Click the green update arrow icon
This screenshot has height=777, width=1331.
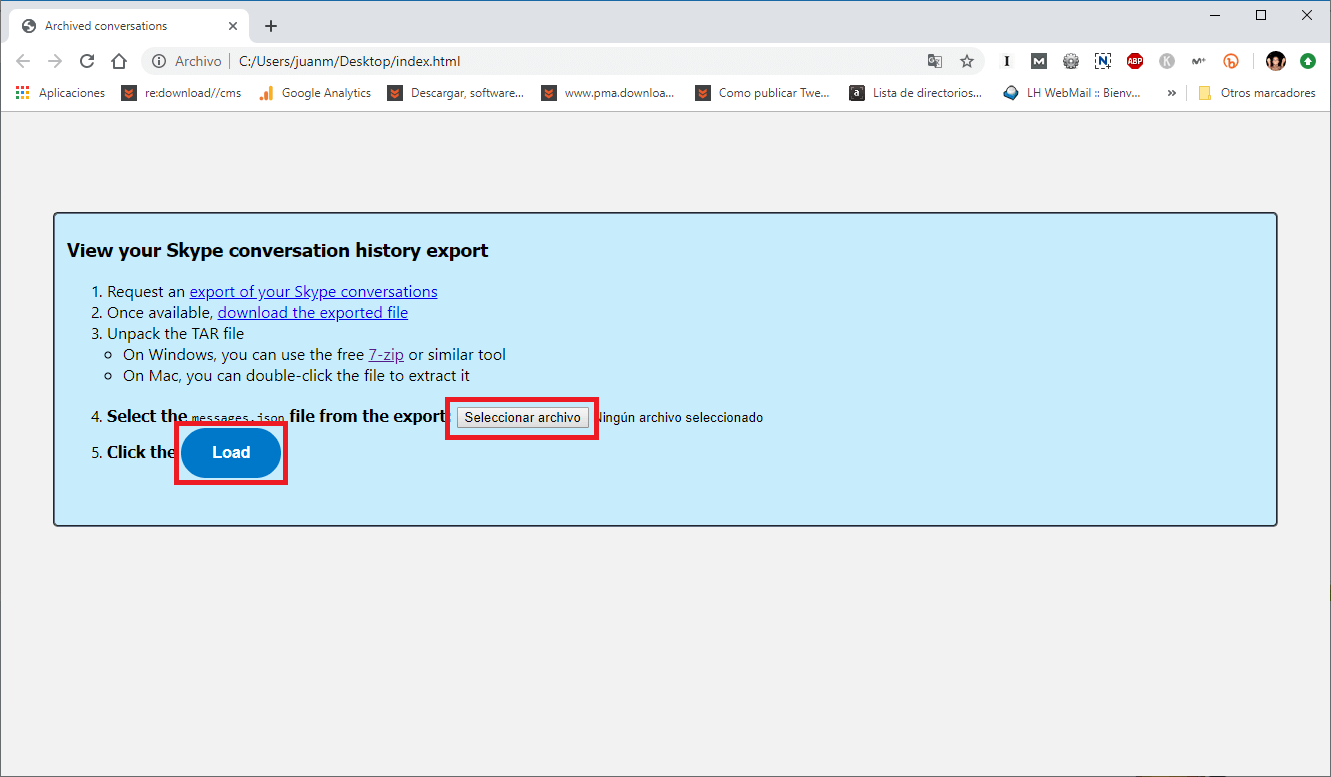(1308, 61)
